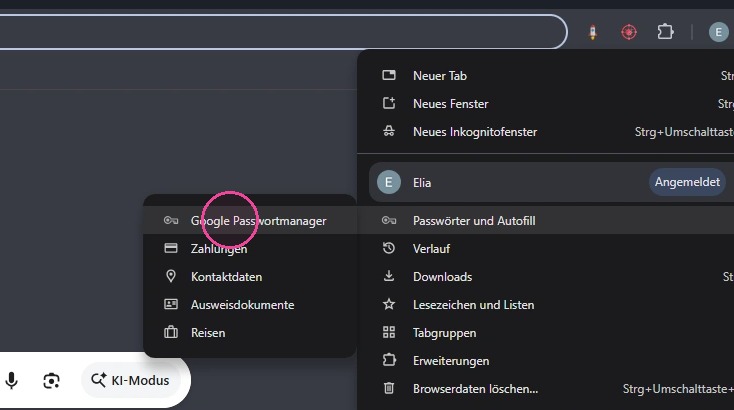Click the Angemeldet status button

(687, 182)
